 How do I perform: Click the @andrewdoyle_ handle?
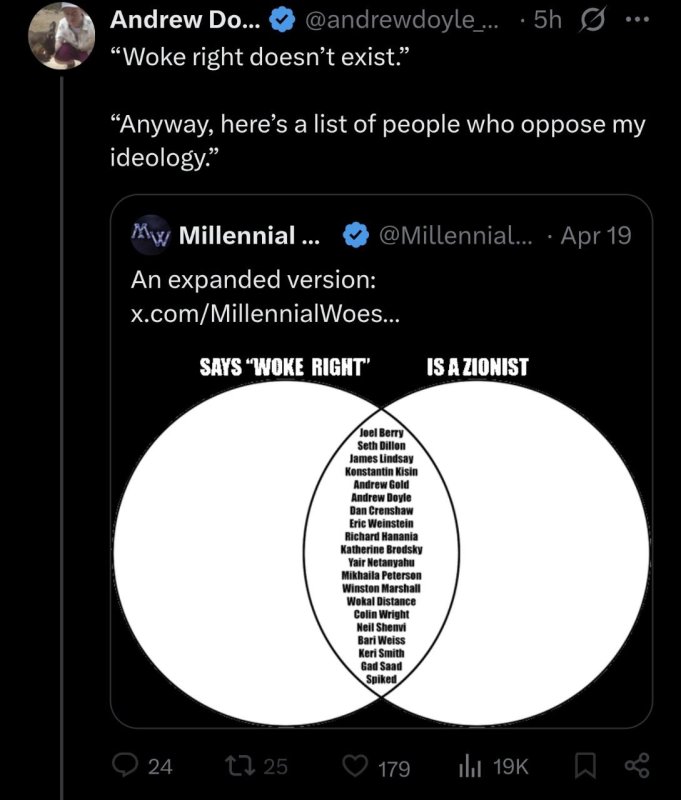pos(410,20)
